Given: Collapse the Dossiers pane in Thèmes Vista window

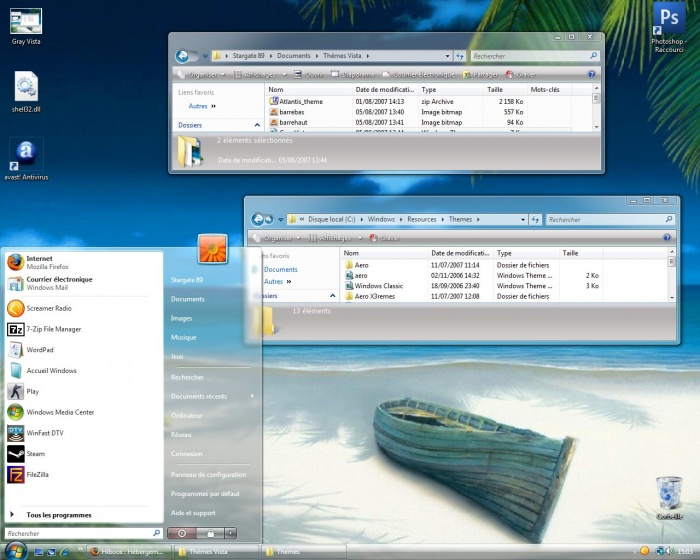Looking at the screenshot, I should [x=257, y=126].
